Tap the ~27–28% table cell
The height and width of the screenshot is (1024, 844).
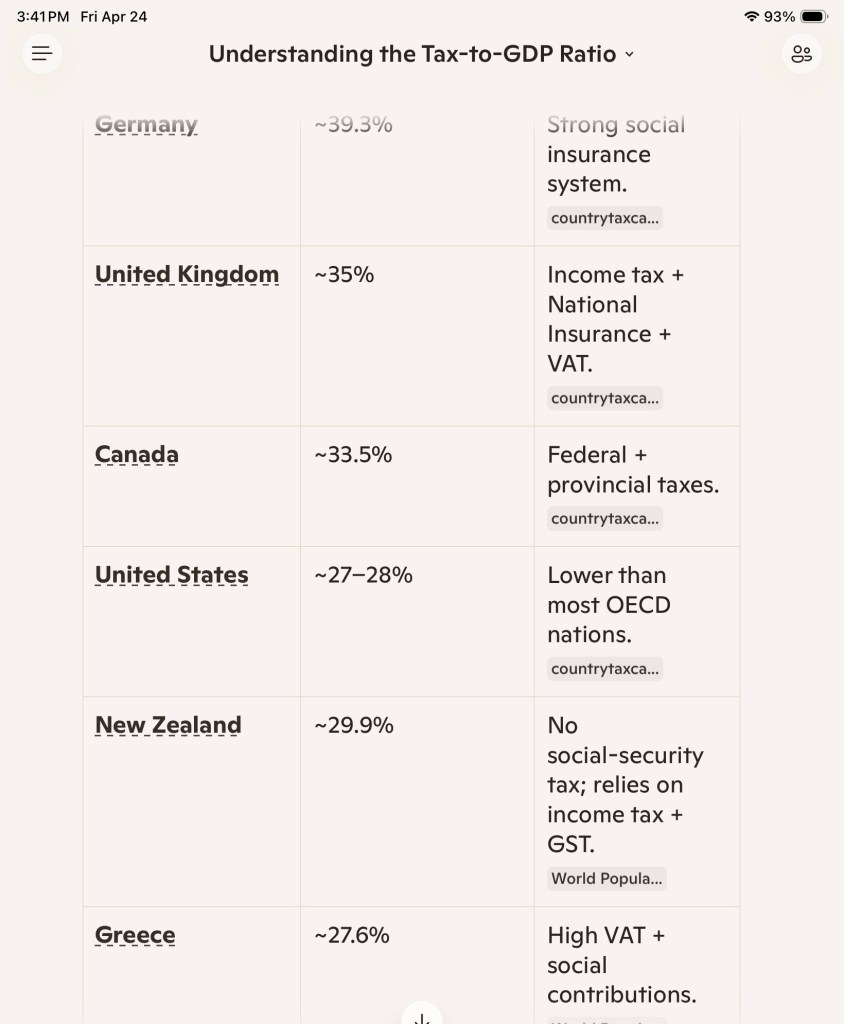pos(363,575)
